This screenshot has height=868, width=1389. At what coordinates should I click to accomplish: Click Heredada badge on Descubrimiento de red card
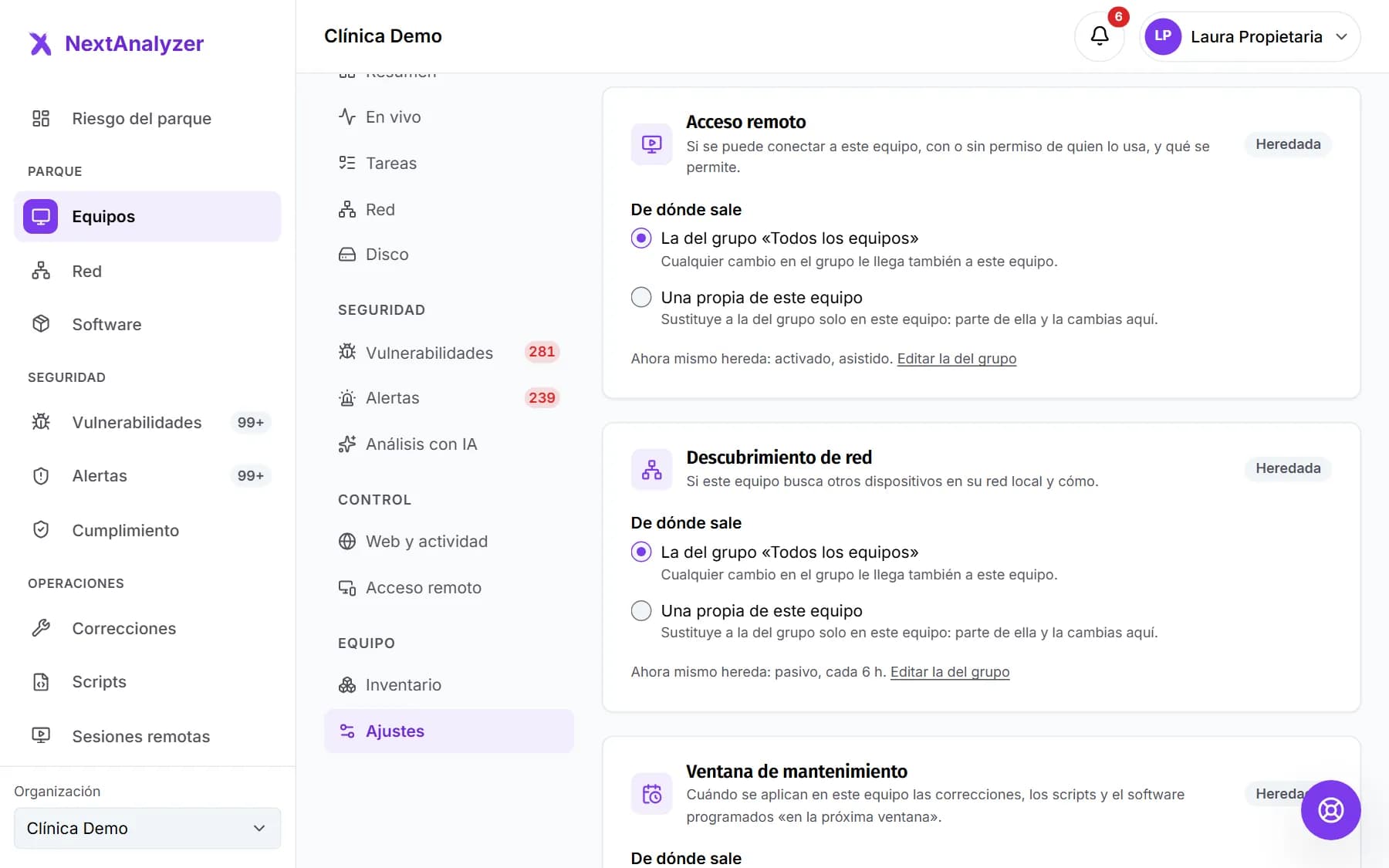click(x=1288, y=468)
